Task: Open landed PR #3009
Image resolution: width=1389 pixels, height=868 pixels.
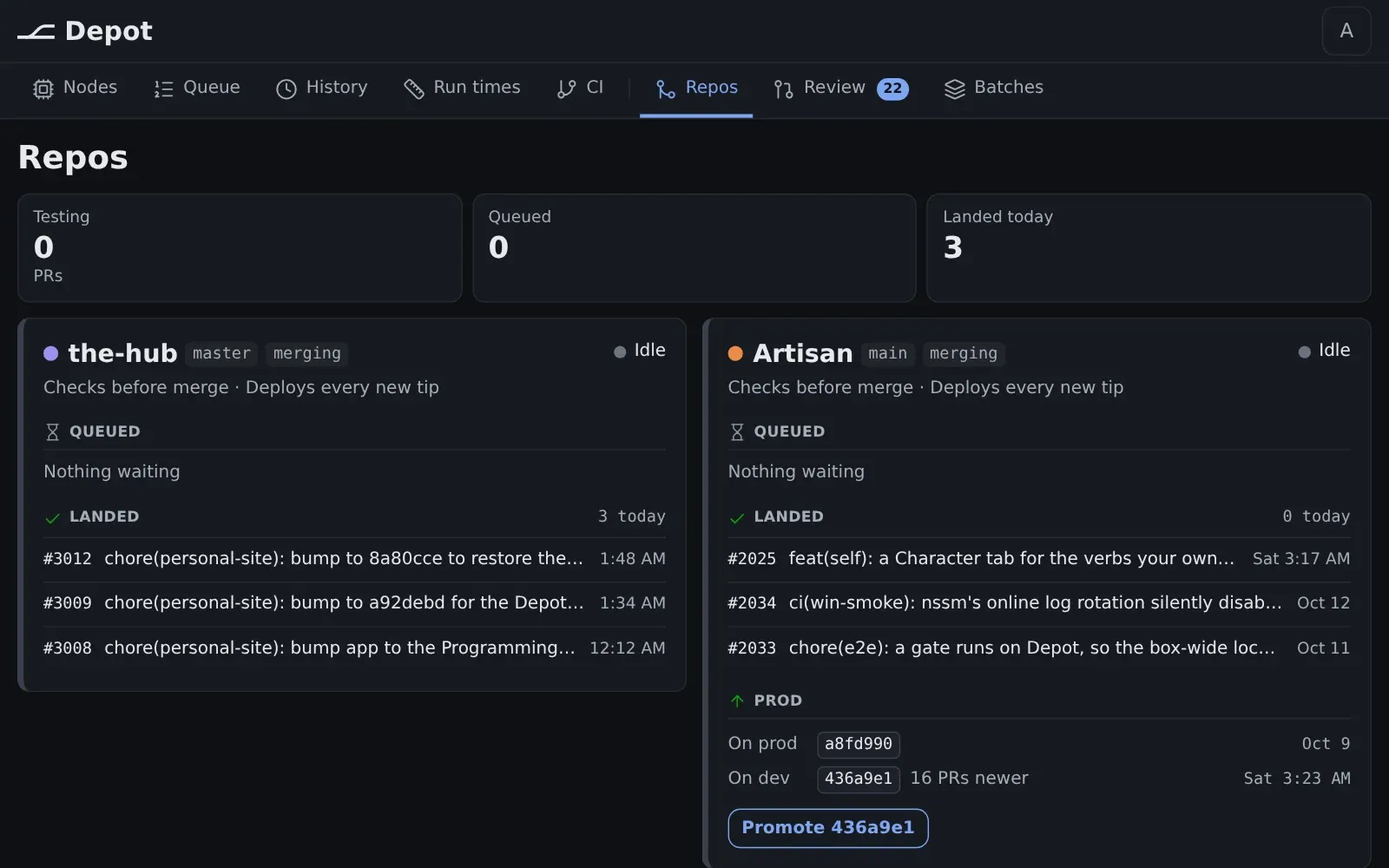Action: pyautogui.click(x=354, y=603)
